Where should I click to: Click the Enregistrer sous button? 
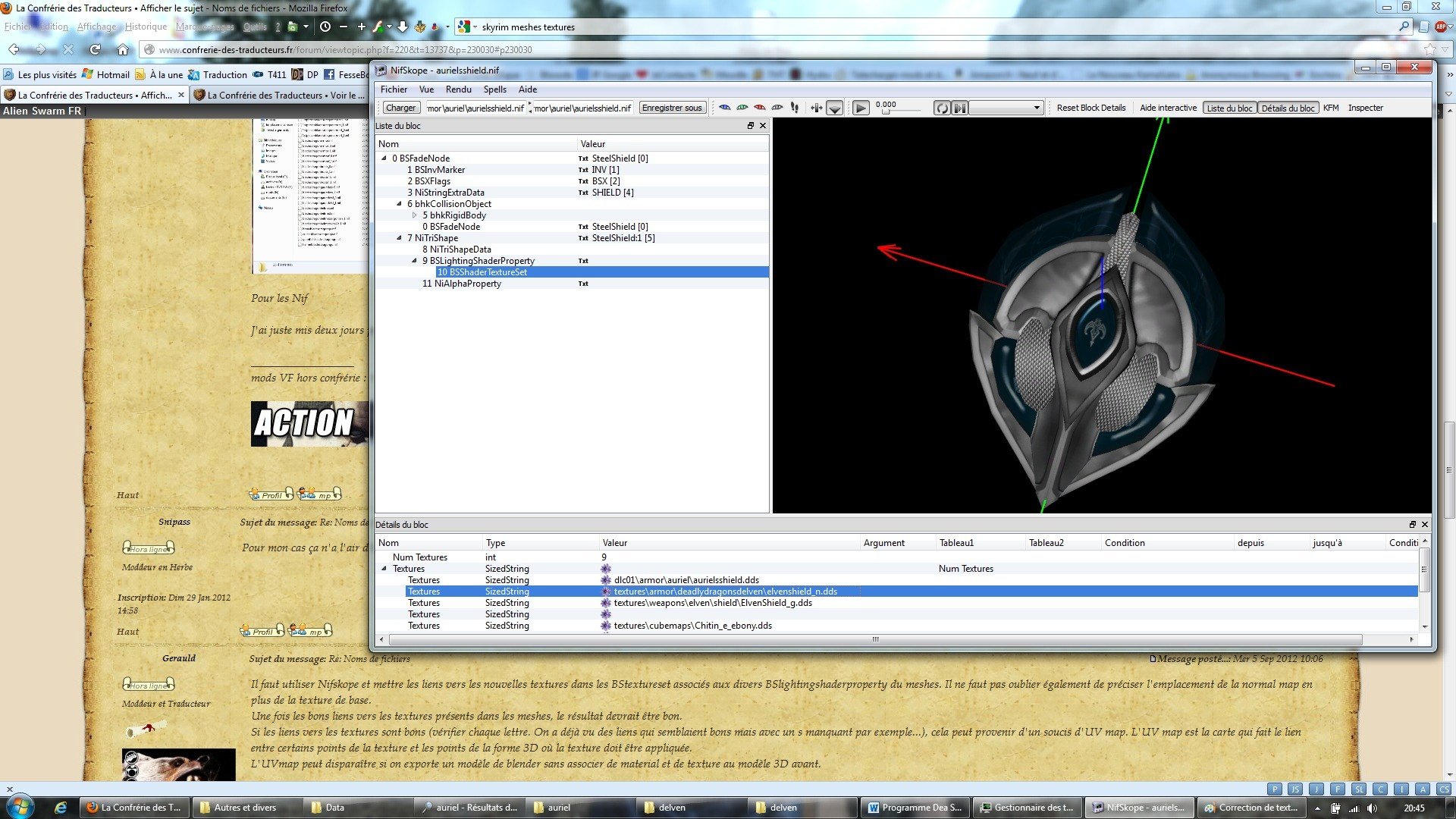672,108
